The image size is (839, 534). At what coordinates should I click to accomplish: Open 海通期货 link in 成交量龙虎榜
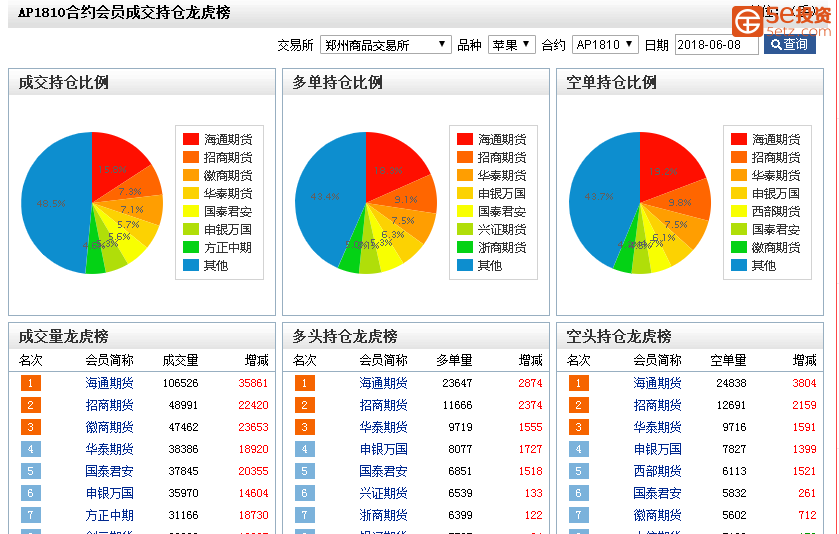(109, 383)
